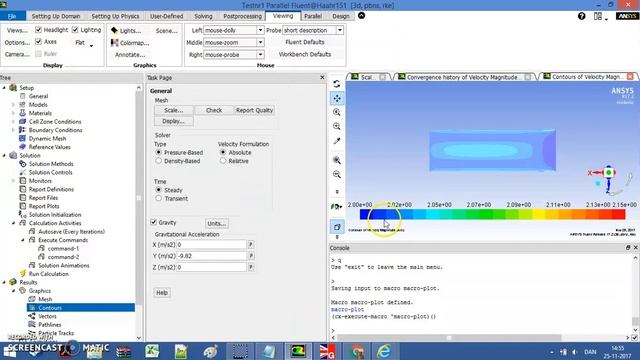Open the Setting Up Domain tab
640x360 pixels.
(x=56, y=16)
